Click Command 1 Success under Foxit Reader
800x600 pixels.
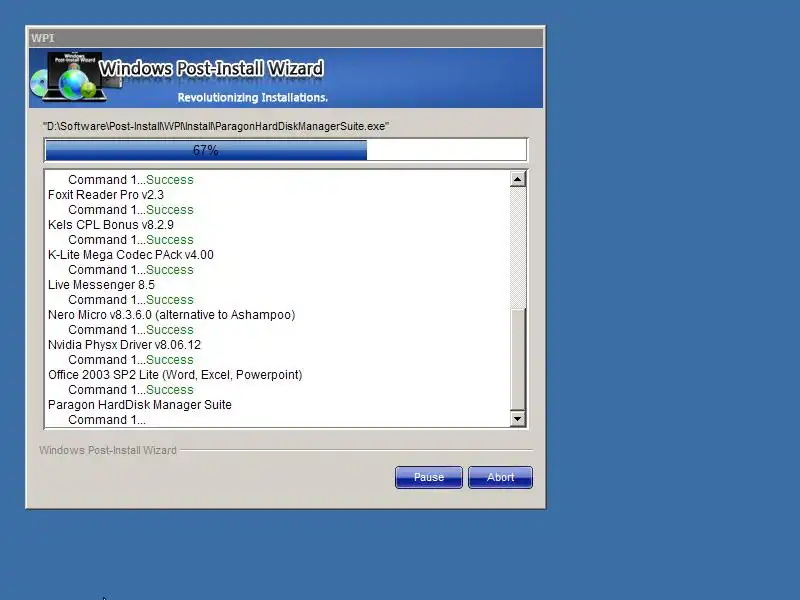point(131,210)
